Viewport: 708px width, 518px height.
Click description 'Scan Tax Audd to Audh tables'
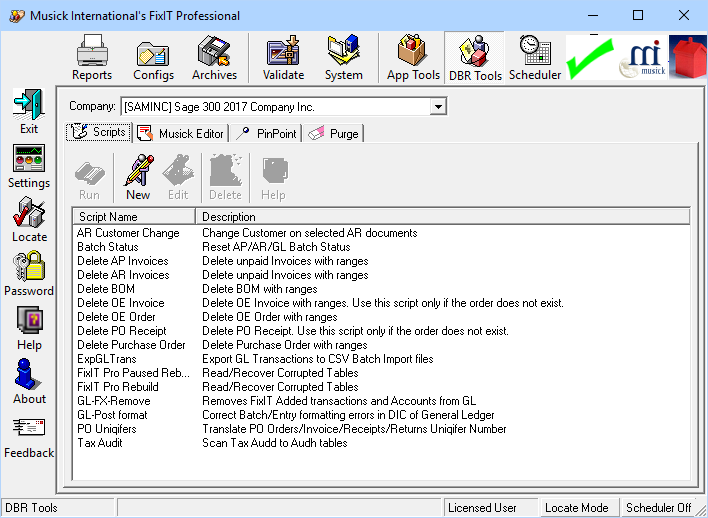click(275, 443)
